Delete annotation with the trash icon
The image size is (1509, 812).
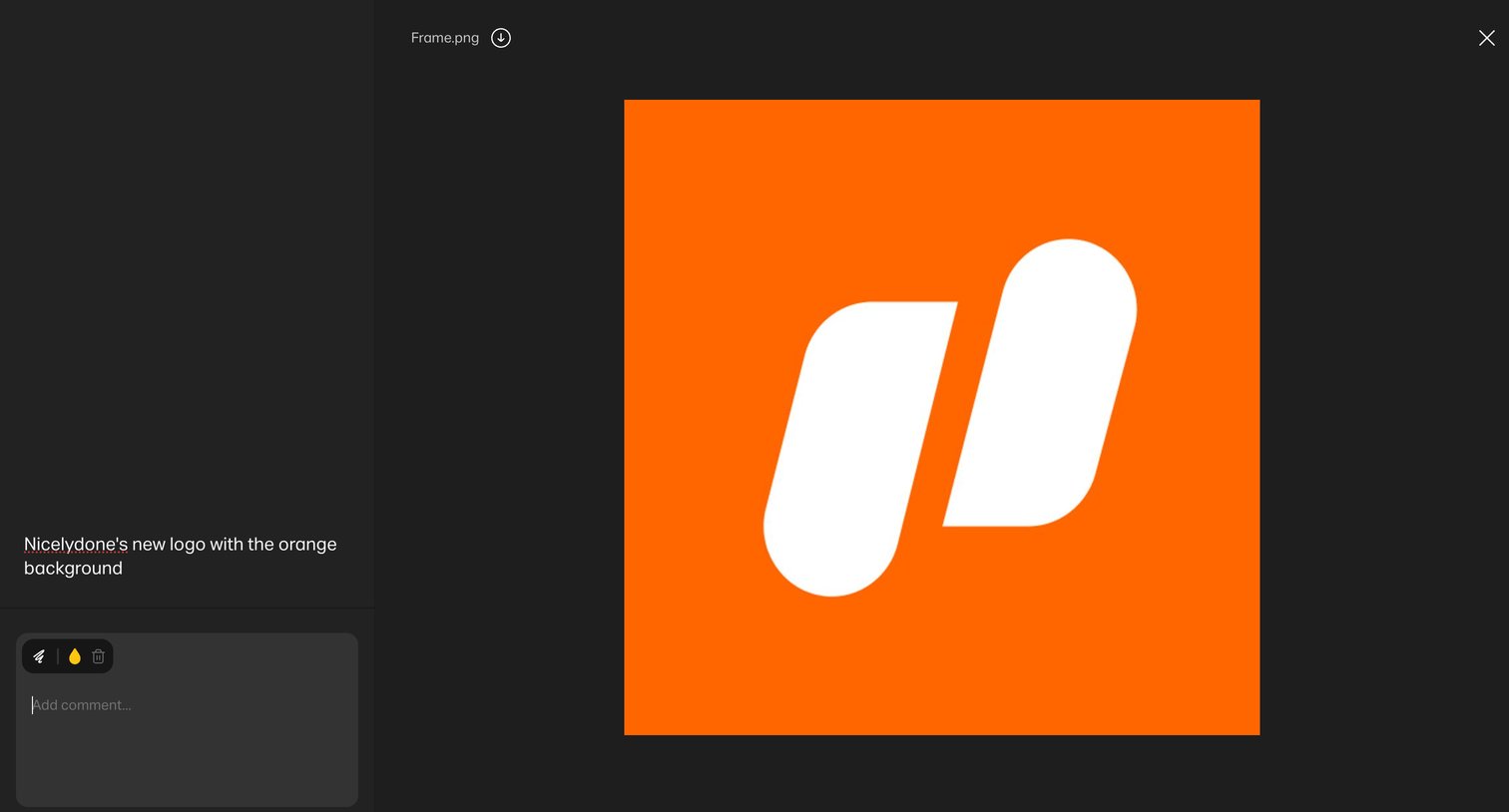click(99, 656)
